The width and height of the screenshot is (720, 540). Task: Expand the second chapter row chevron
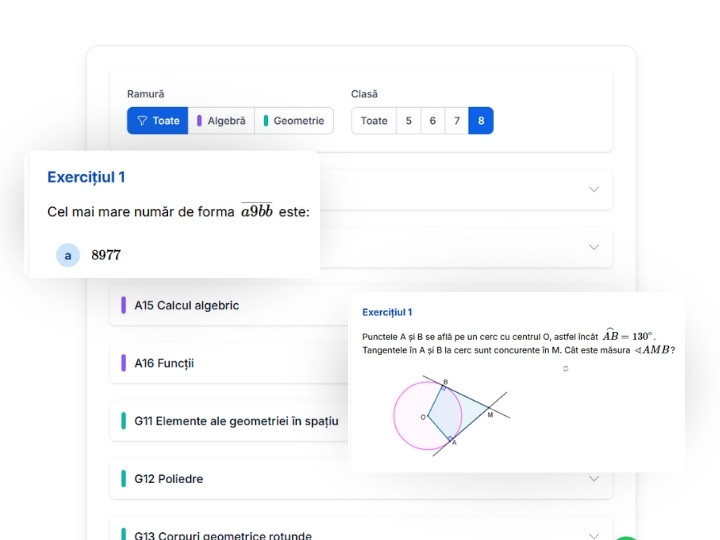coord(594,247)
